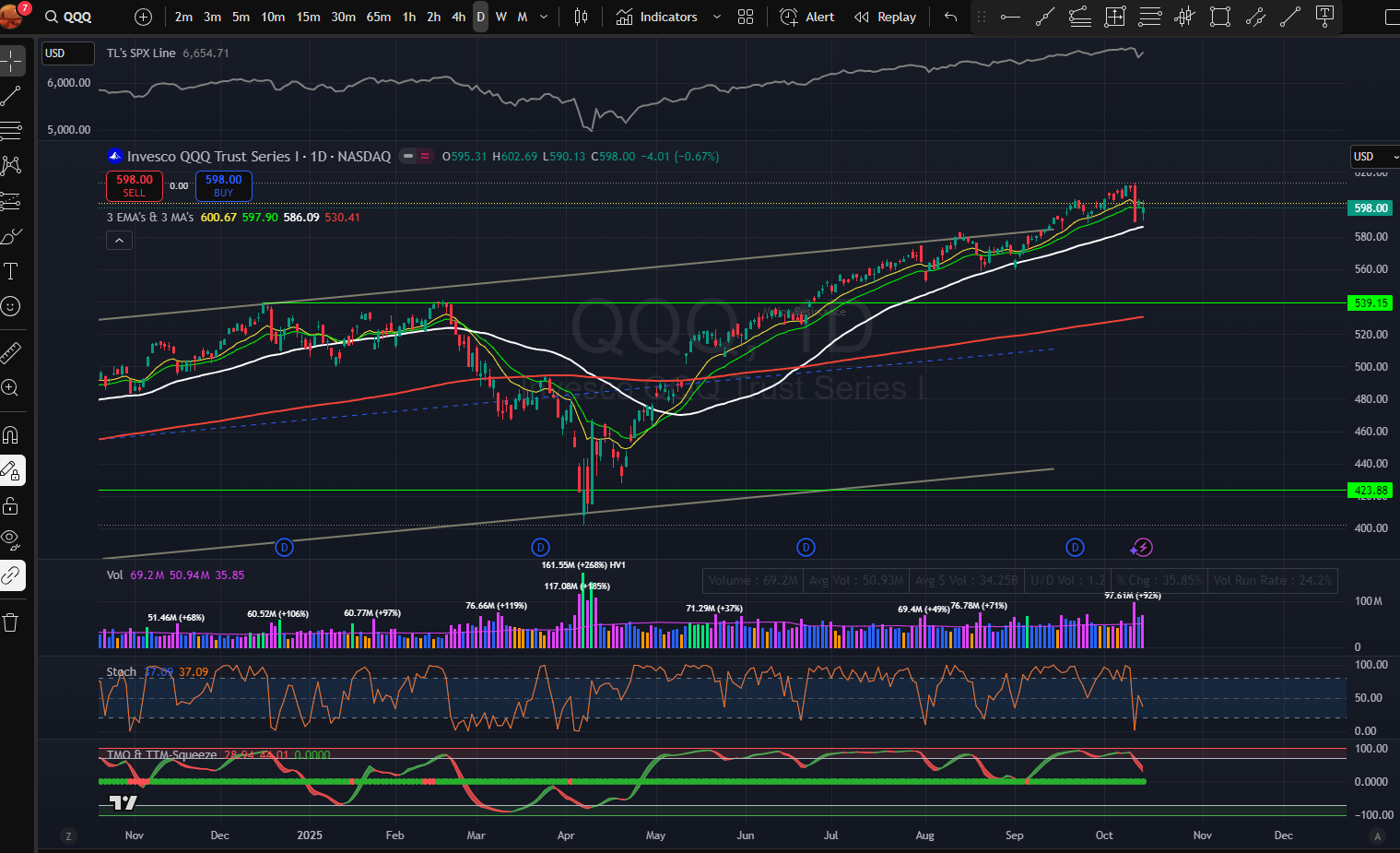1400x853 pixels.
Task: Toggle drawing sync link icon
Action: pos(12,575)
